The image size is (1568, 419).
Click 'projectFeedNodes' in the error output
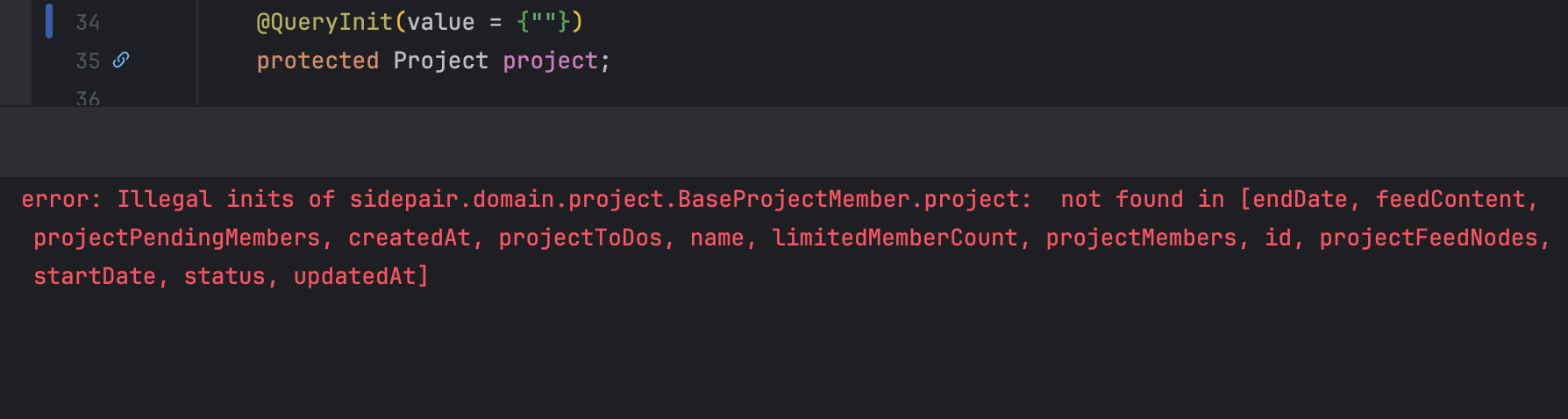tap(1428, 238)
